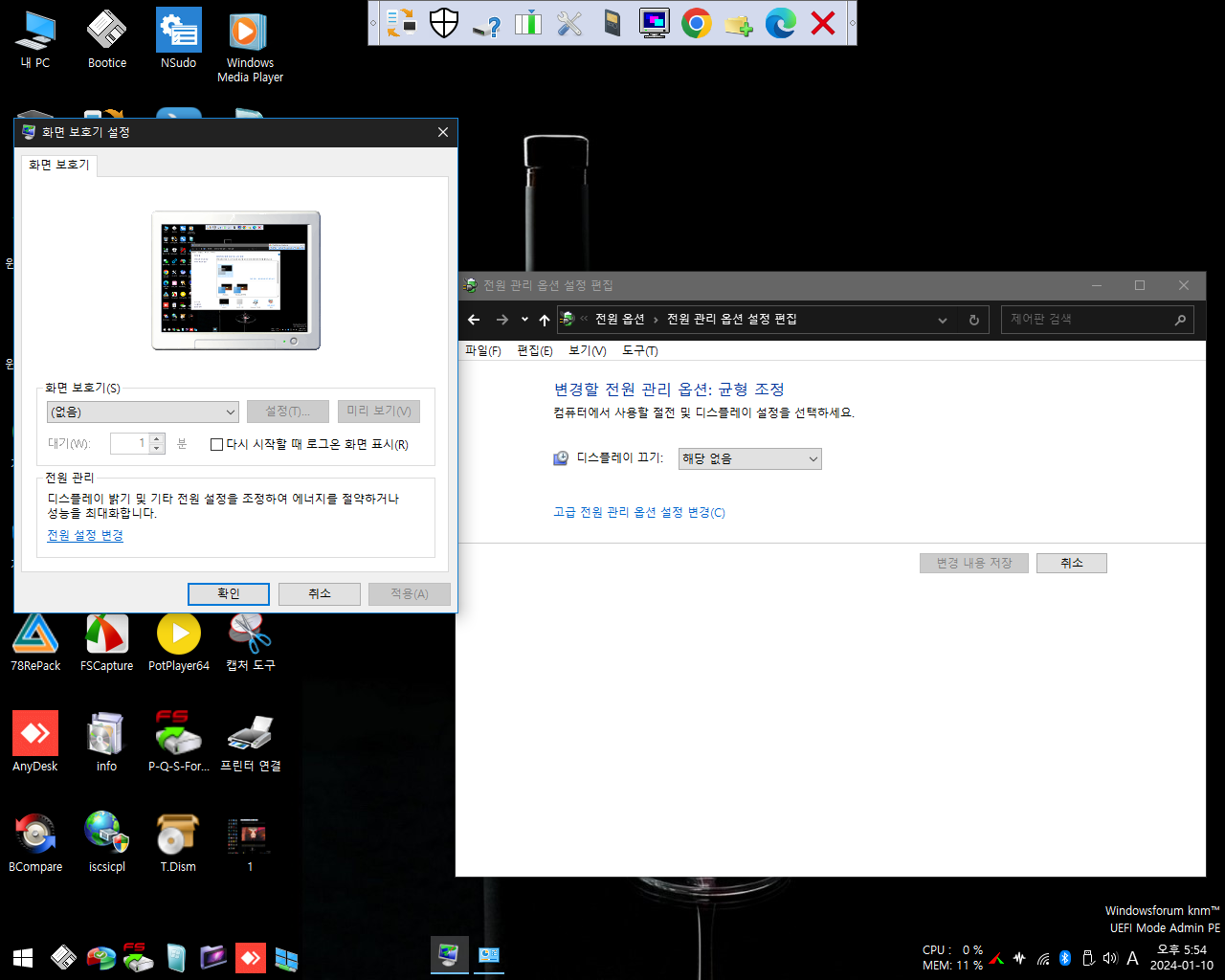
Task: Expand the address bar history chevron
Action: [943, 320]
